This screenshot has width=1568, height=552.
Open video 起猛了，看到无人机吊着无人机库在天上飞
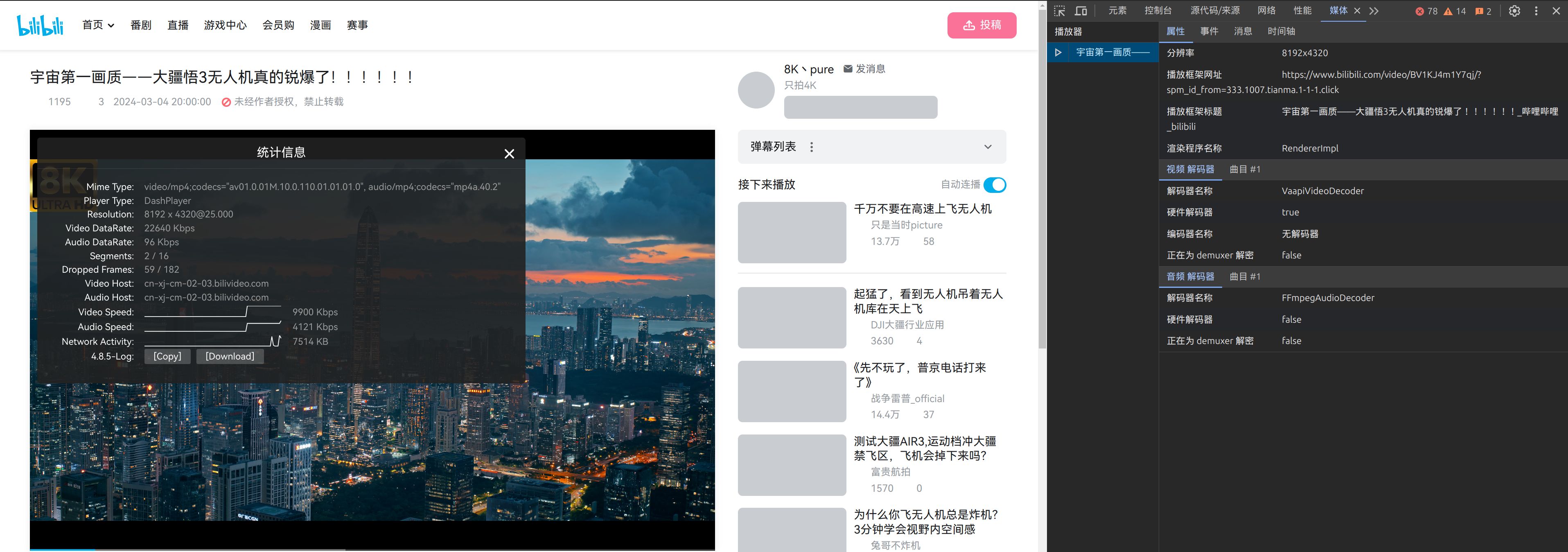coord(928,301)
